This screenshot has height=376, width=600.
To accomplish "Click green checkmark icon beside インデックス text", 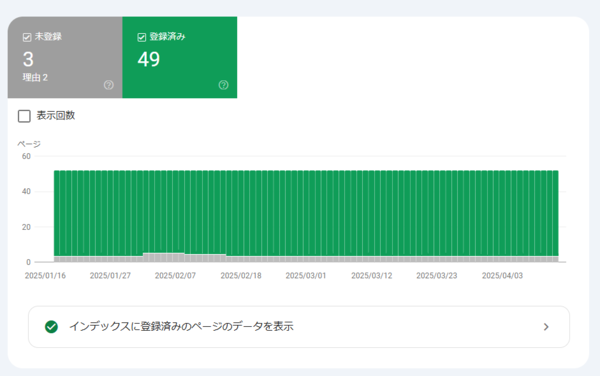I will pyautogui.click(x=51, y=327).
